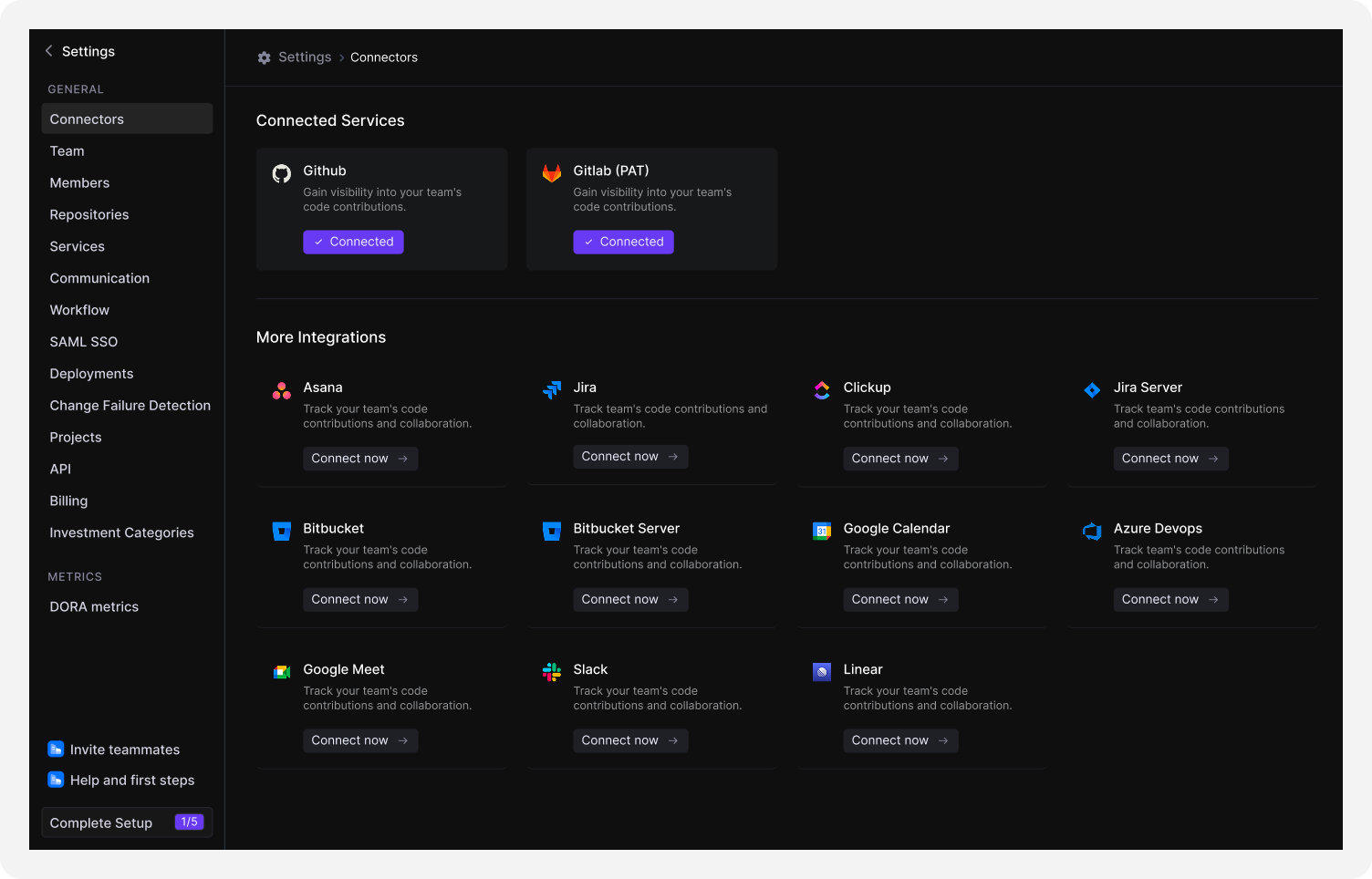1372x879 pixels.
Task: Click the Google Meet icon
Action: click(x=281, y=673)
